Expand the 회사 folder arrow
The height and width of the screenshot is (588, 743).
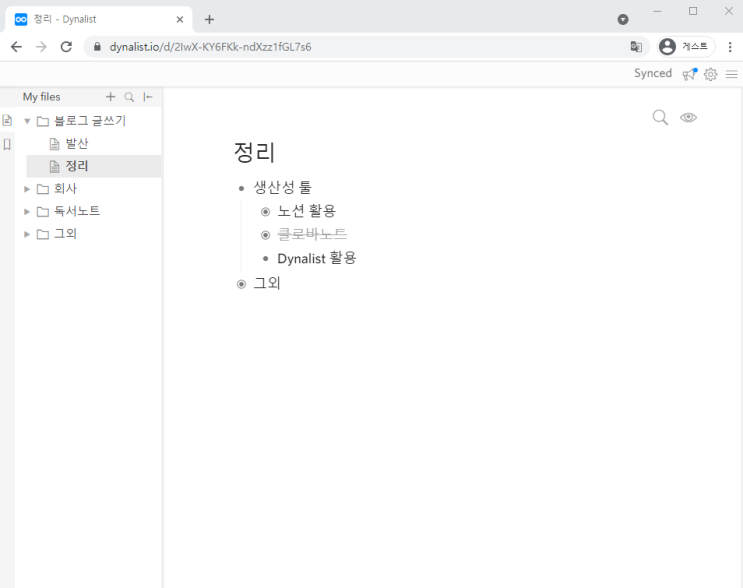pyautogui.click(x=27, y=189)
